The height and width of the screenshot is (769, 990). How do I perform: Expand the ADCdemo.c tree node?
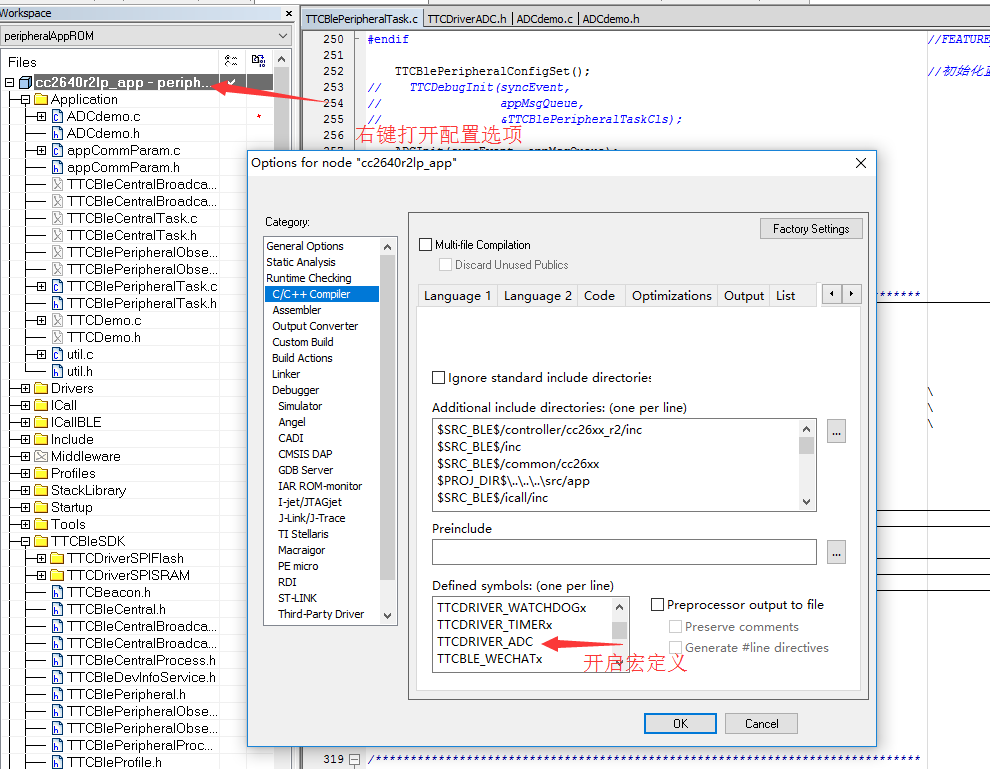pos(41,117)
